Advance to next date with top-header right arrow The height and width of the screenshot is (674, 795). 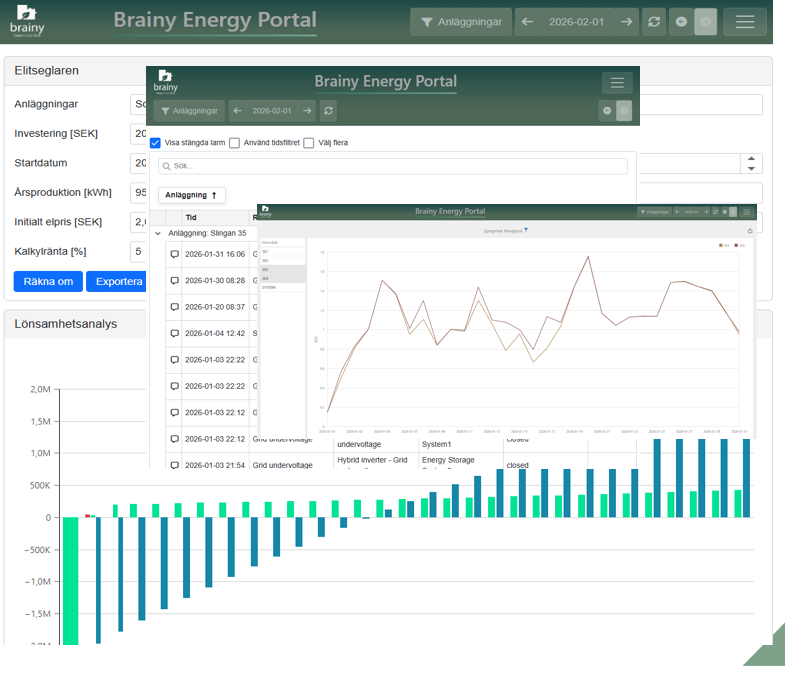626,22
